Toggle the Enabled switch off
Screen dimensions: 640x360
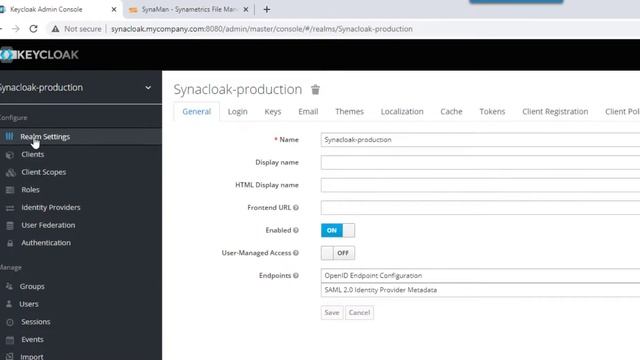(338, 230)
